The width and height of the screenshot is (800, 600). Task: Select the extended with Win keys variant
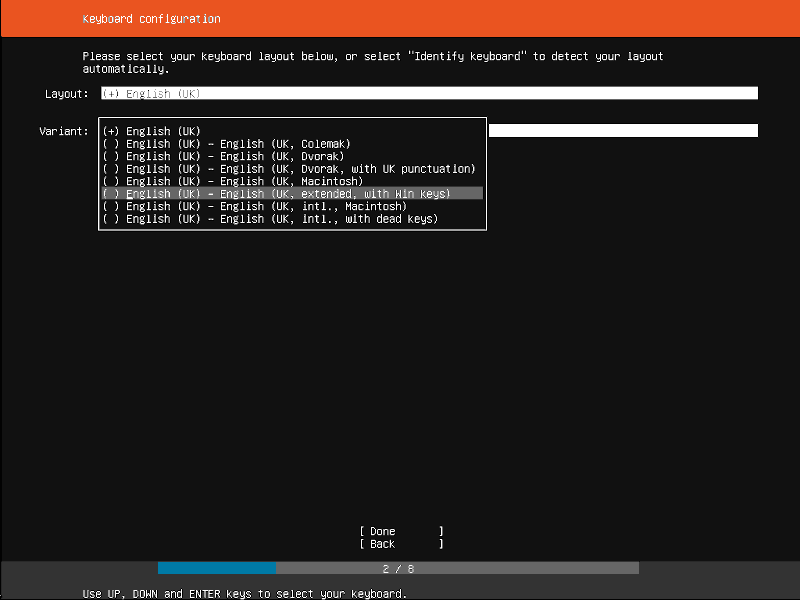[276, 194]
